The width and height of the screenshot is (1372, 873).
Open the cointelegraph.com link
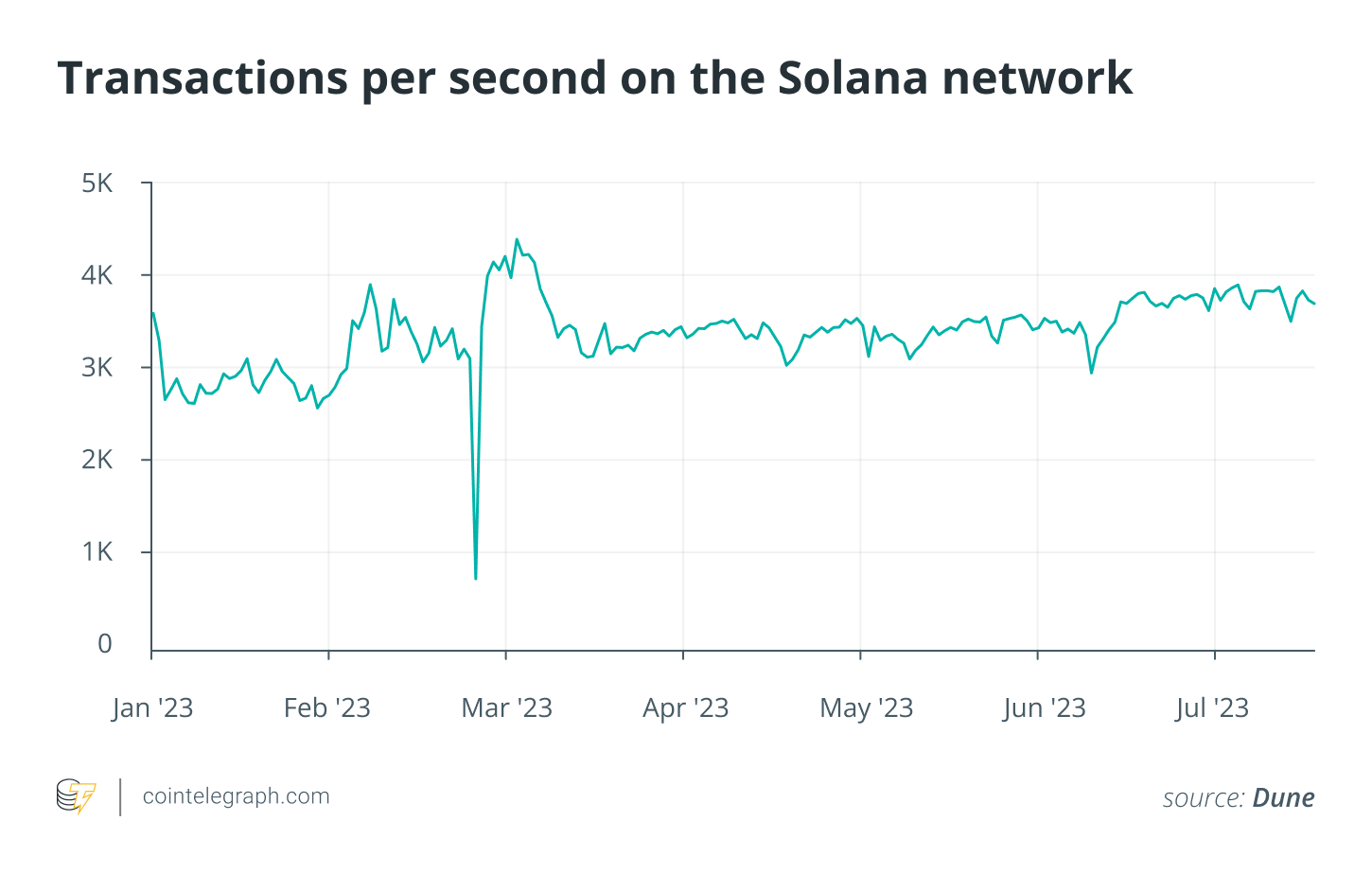point(236,796)
